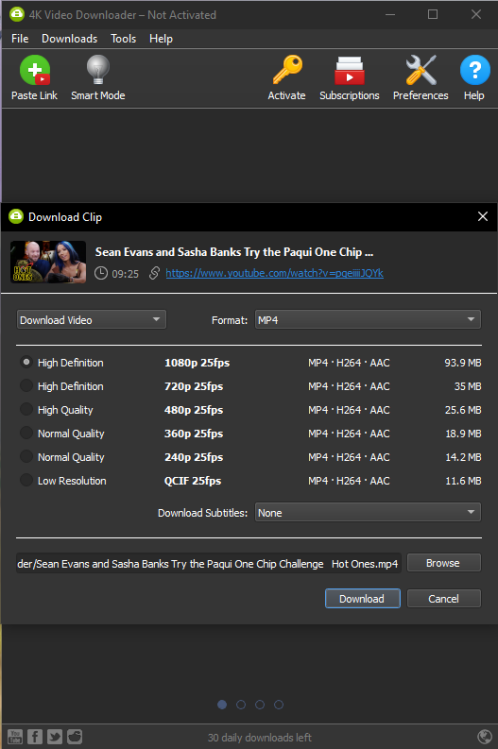Screen dimensions: 498x749
Task: Open the Format MP4 dropdown
Action: [368, 320]
